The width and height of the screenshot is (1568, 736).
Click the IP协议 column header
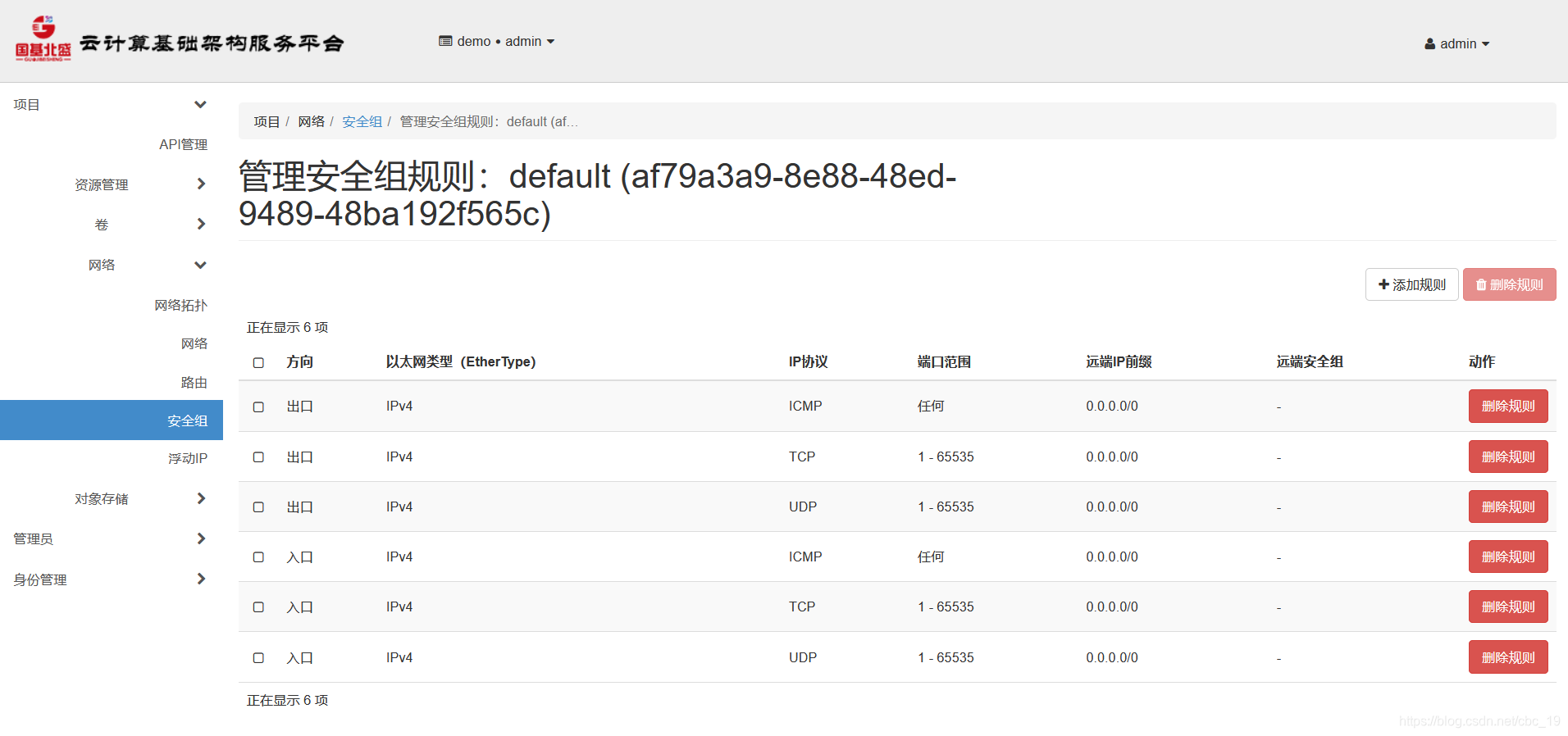(x=809, y=361)
